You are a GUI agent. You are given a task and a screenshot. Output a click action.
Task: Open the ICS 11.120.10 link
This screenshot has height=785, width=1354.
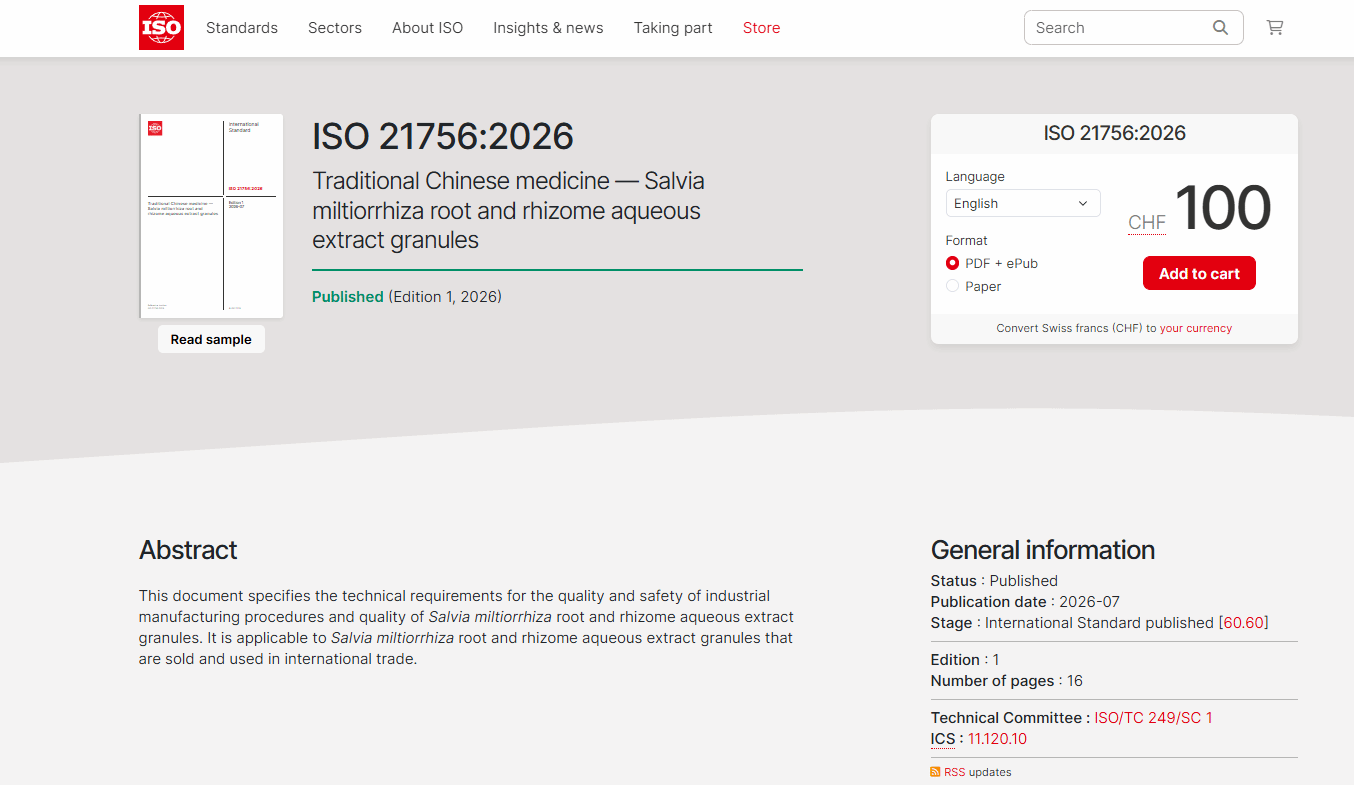coord(997,739)
